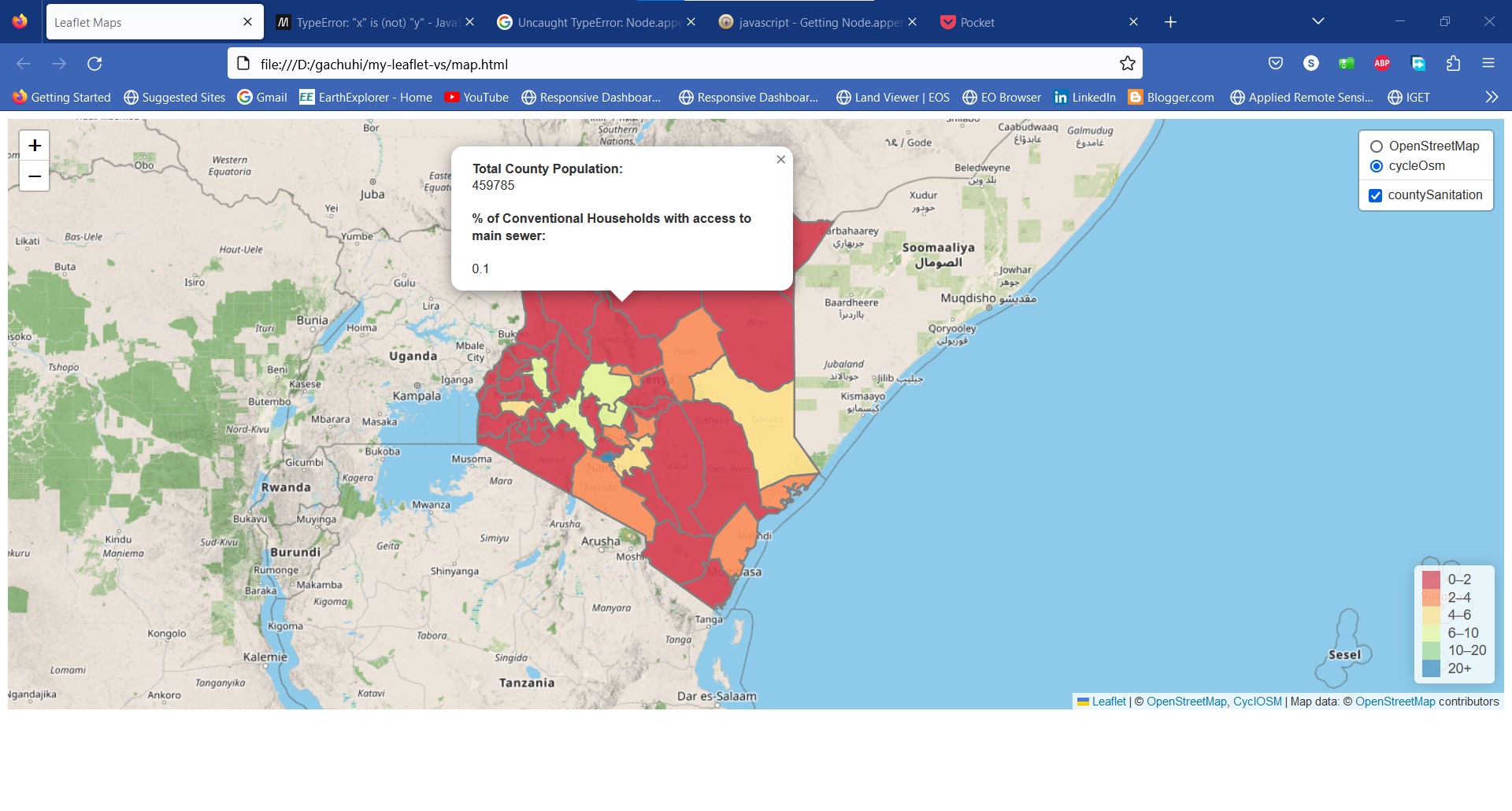
Task: Expand the list all tabs arrow
Action: pos(1318,22)
